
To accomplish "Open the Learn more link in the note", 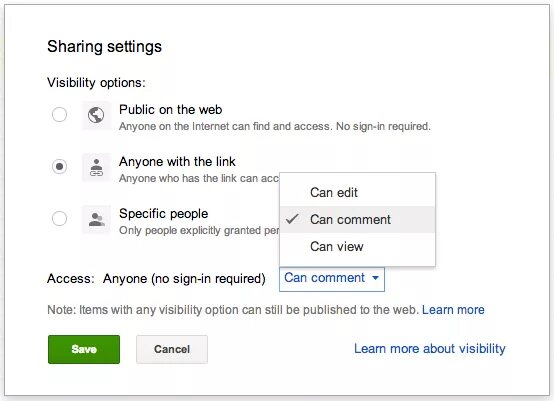I will tap(453, 310).
